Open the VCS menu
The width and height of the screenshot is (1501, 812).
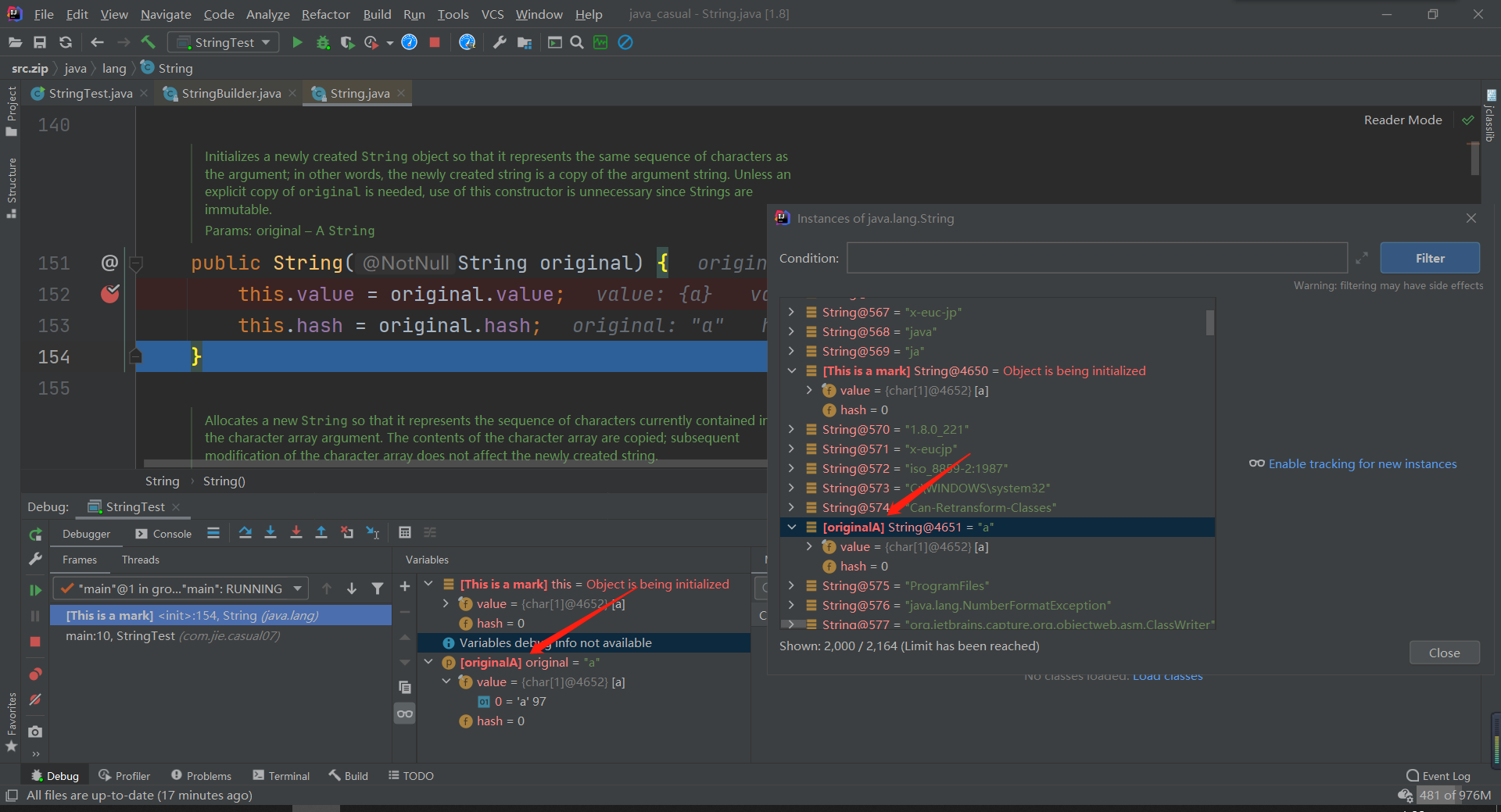(493, 14)
